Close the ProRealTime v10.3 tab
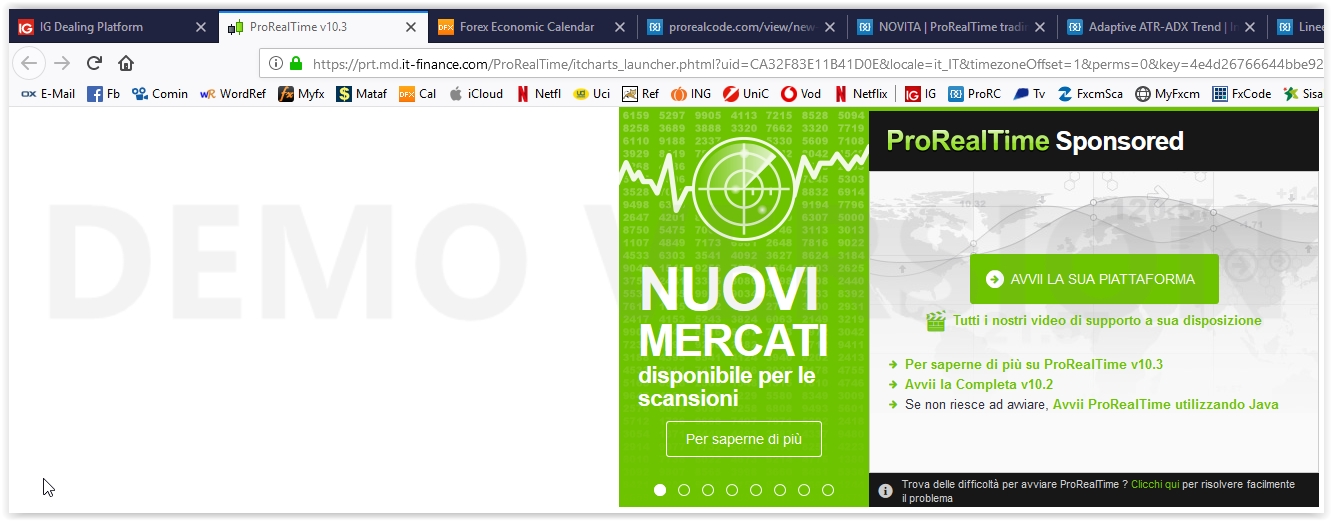 (x=411, y=27)
